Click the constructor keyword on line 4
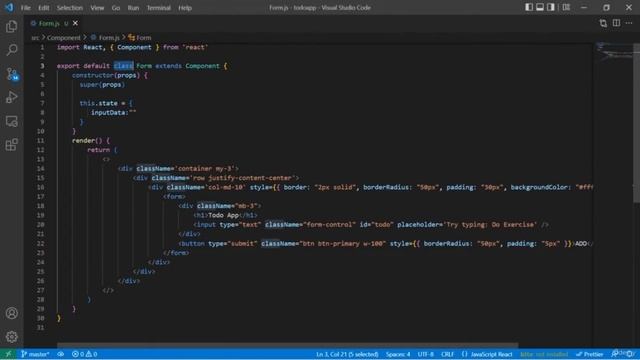640x360 pixels. point(93,76)
